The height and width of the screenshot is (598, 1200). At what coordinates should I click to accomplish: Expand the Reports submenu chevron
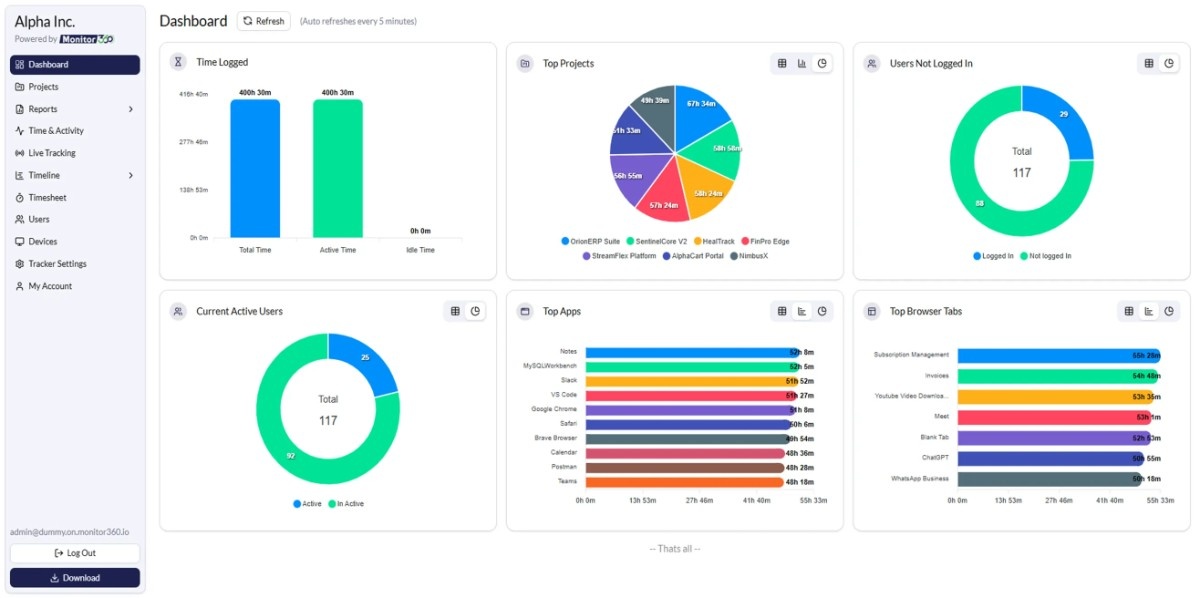[x=131, y=109]
